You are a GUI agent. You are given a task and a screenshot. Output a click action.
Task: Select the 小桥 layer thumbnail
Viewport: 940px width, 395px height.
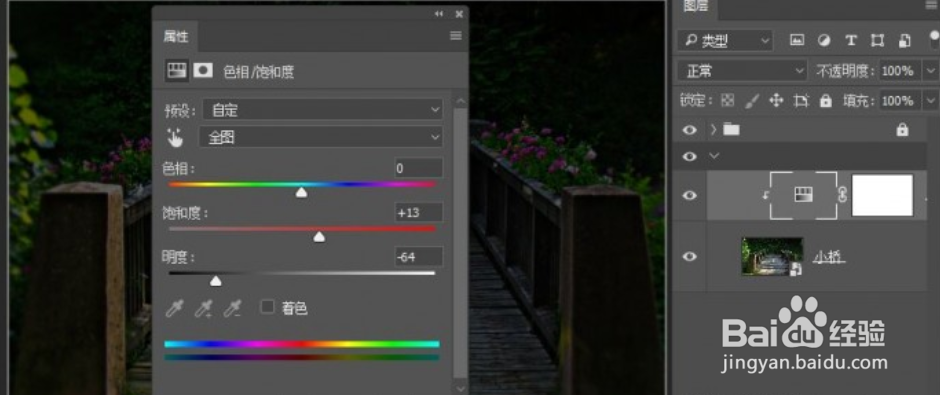tap(772, 257)
